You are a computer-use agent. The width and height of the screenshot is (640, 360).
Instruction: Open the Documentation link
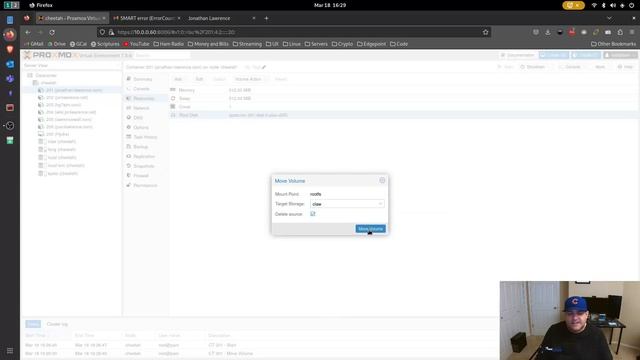click(518, 55)
